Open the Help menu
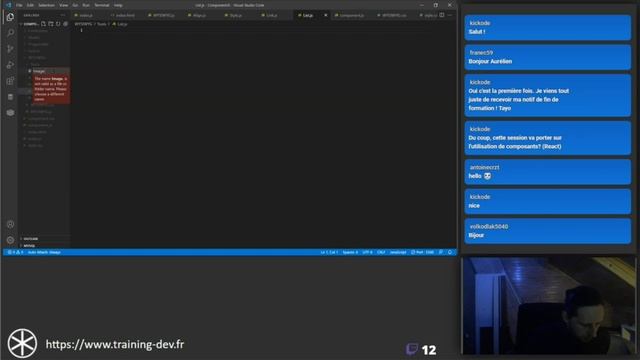Screen dimensions: 640x360 (118, 5)
